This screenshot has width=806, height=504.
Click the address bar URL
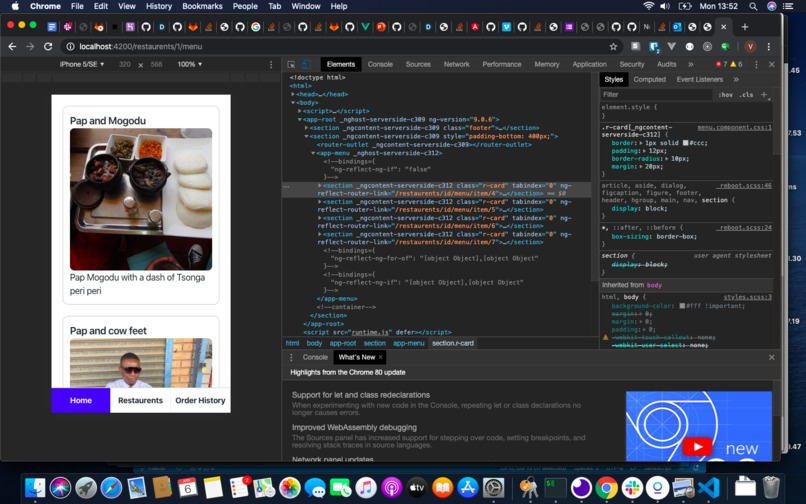point(140,46)
